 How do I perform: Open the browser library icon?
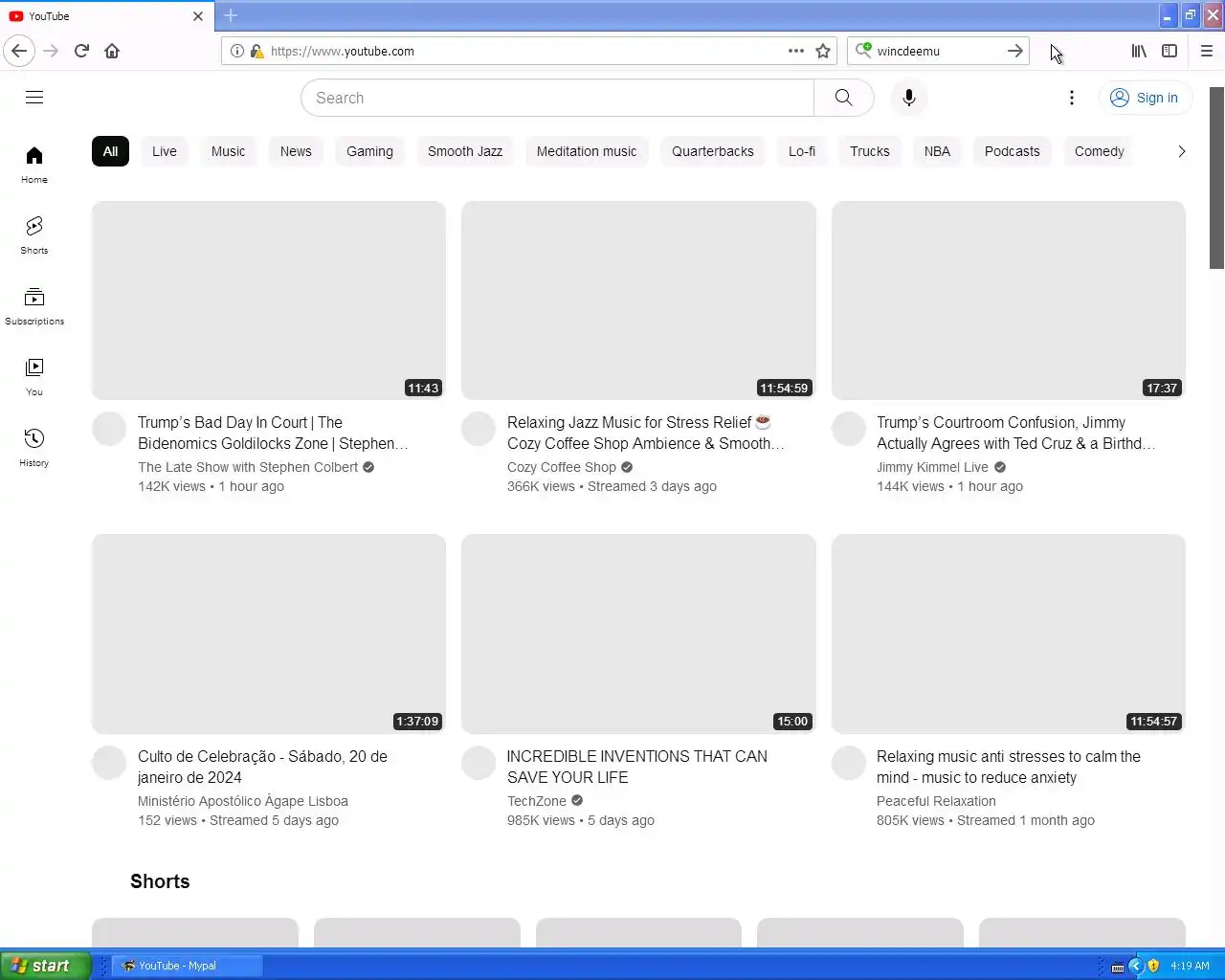[1139, 51]
